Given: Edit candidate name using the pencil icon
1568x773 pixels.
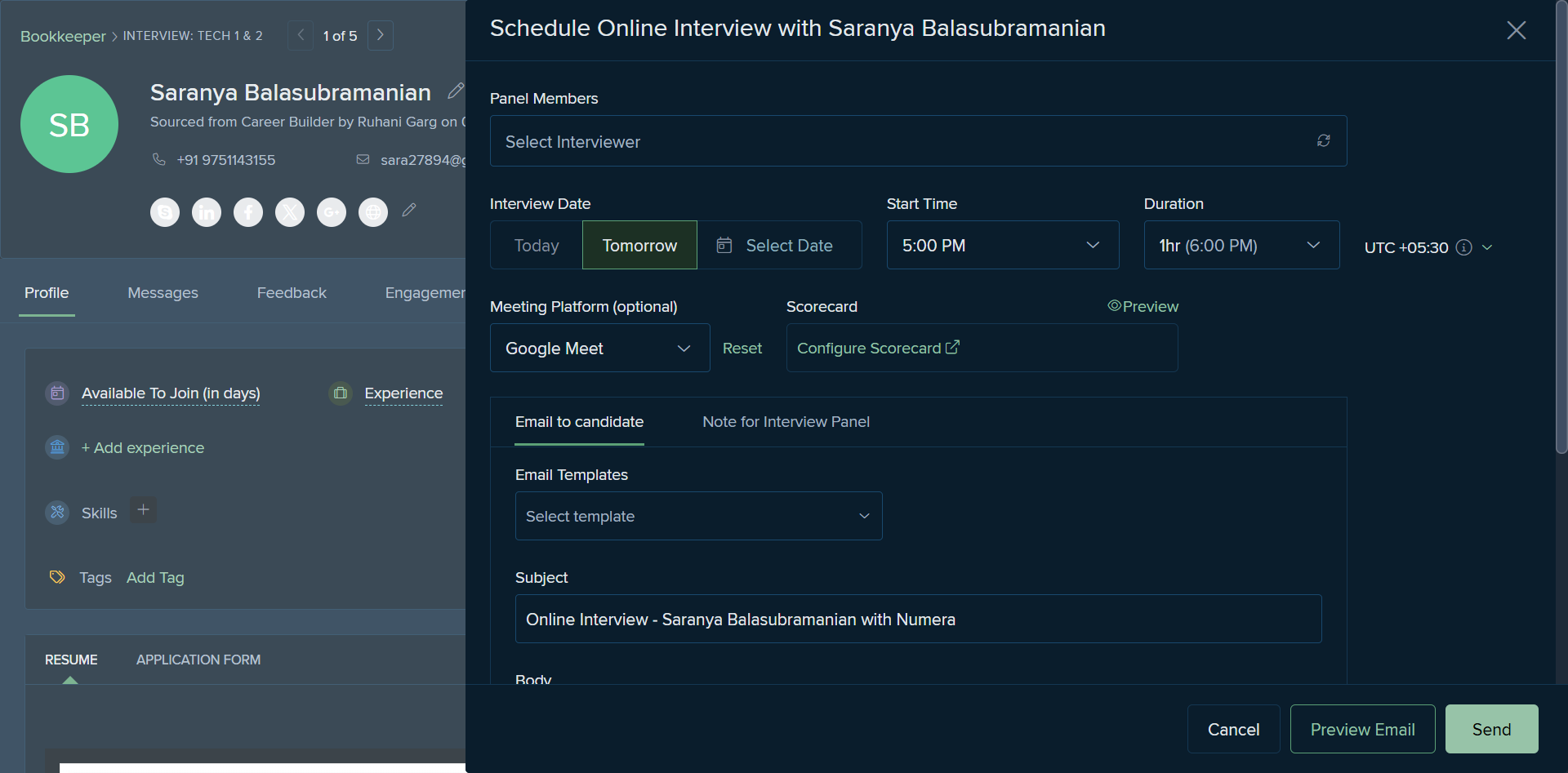Looking at the screenshot, I should [456, 91].
